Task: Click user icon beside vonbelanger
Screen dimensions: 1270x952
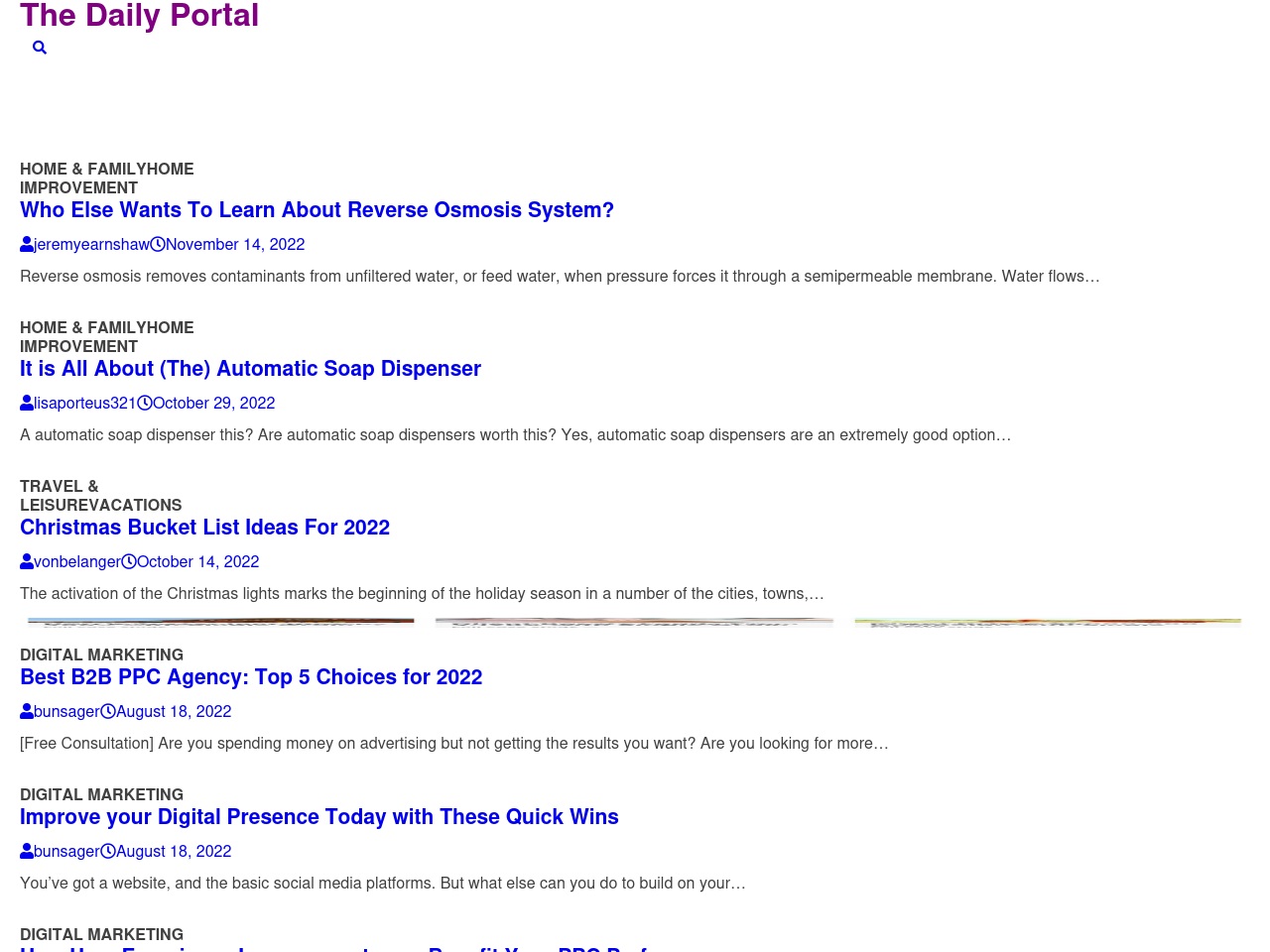Action: pyautogui.click(x=27, y=561)
